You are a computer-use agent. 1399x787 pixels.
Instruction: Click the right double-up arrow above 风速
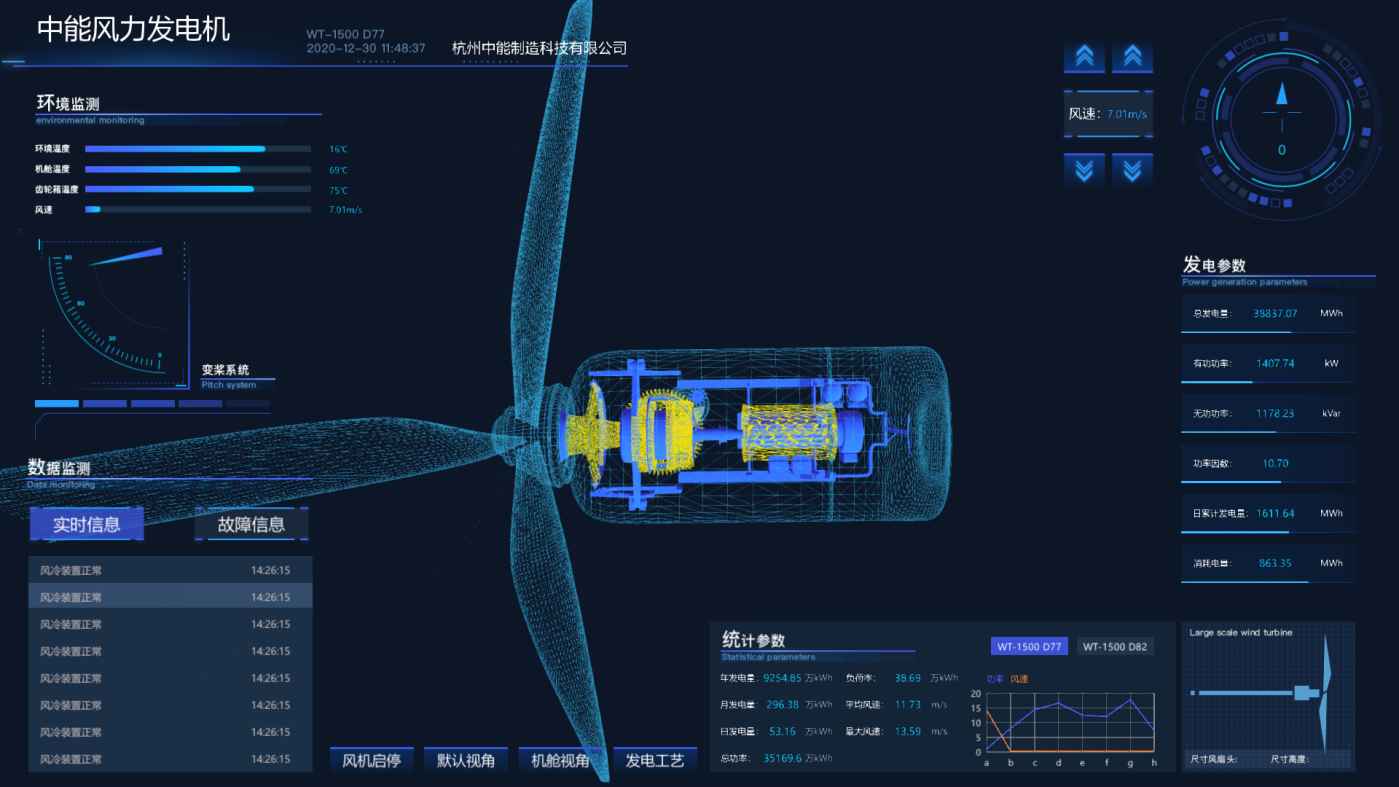[1132, 57]
